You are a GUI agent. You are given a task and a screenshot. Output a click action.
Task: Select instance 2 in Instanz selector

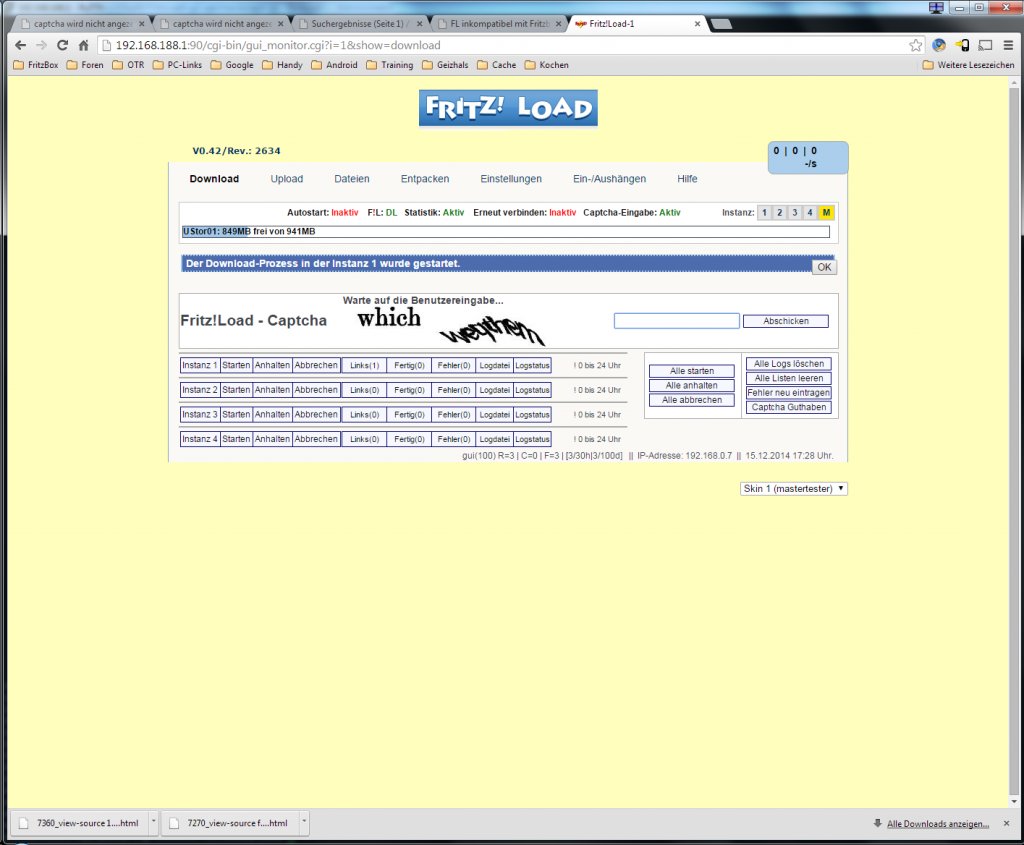point(779,212)
